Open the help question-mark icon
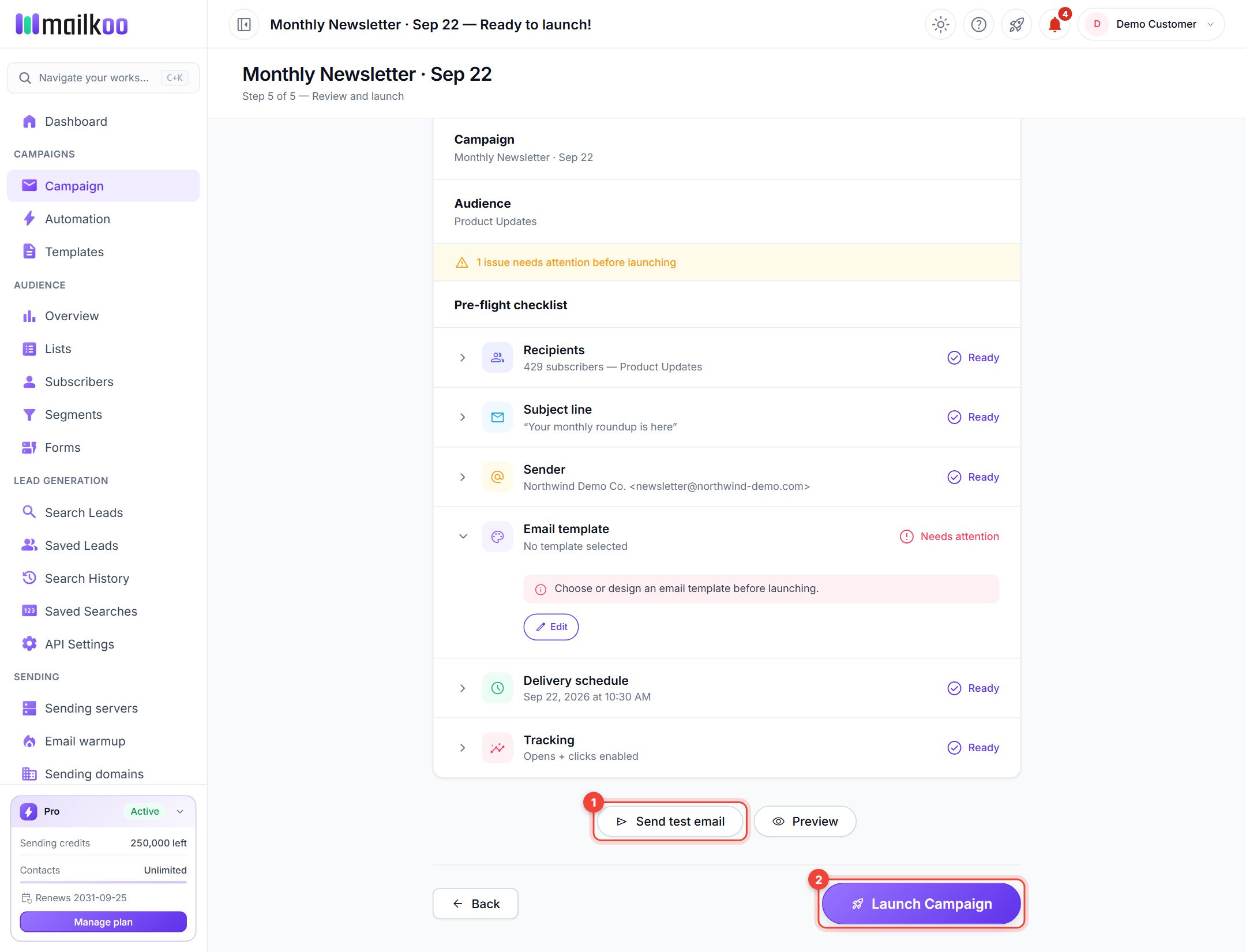This screenshot has height=952, width=1246. (978, 24)
